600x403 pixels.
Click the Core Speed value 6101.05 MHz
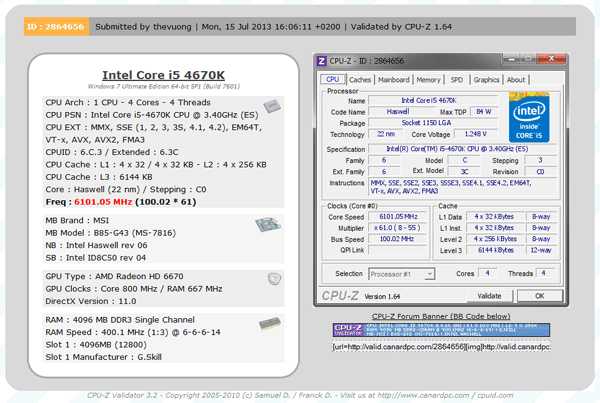pos(398,217)
